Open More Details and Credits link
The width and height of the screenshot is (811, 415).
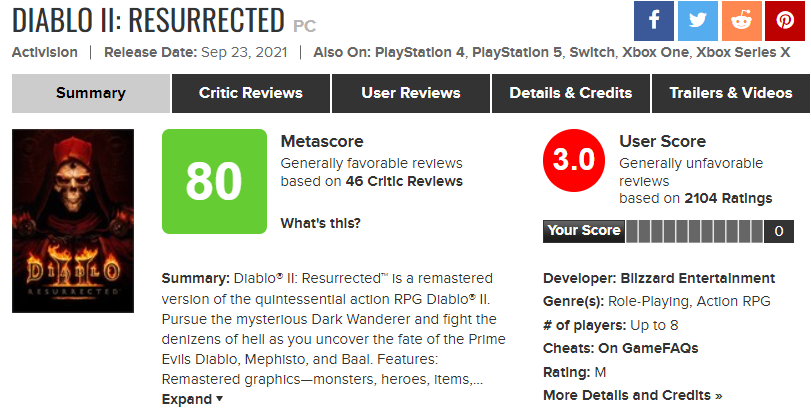point(632,395)
